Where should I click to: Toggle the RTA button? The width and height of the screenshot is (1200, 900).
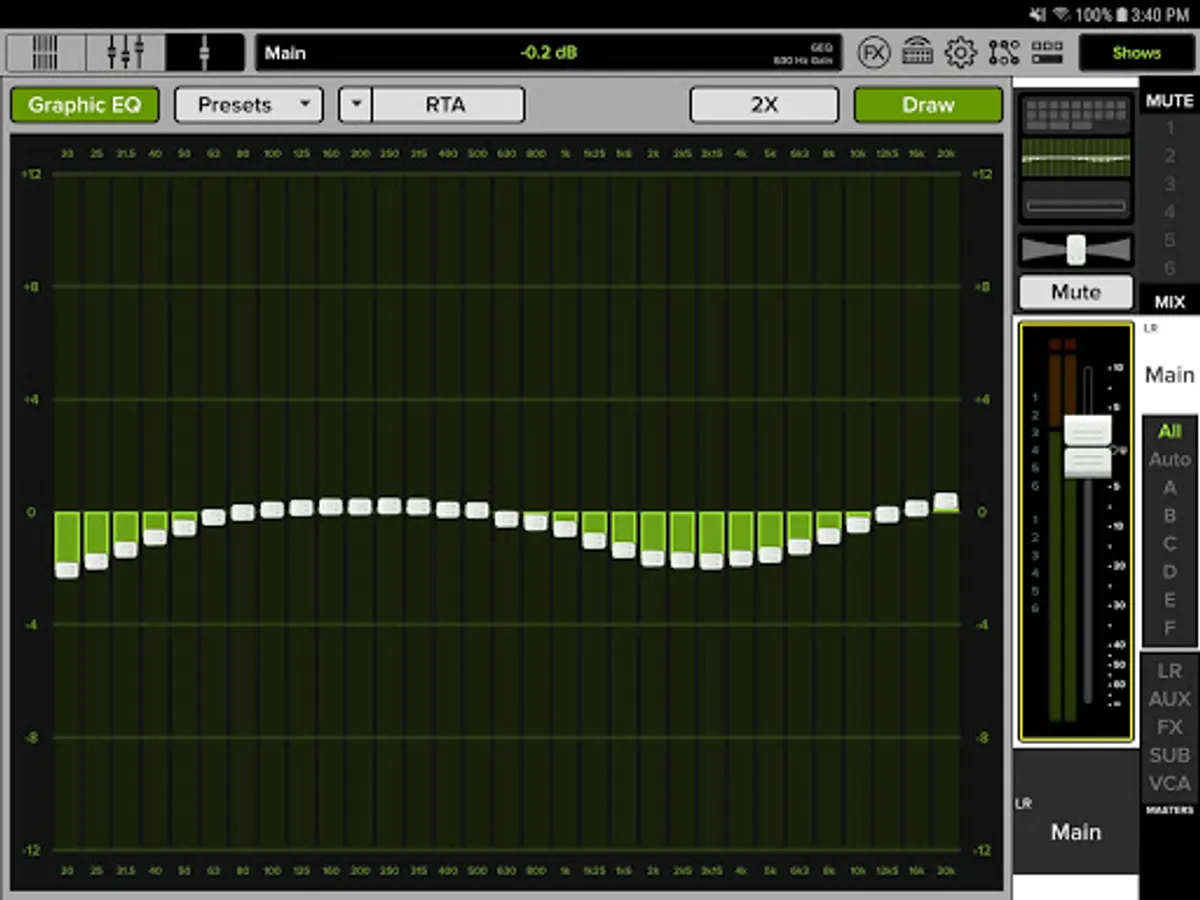tap(447, 105)
